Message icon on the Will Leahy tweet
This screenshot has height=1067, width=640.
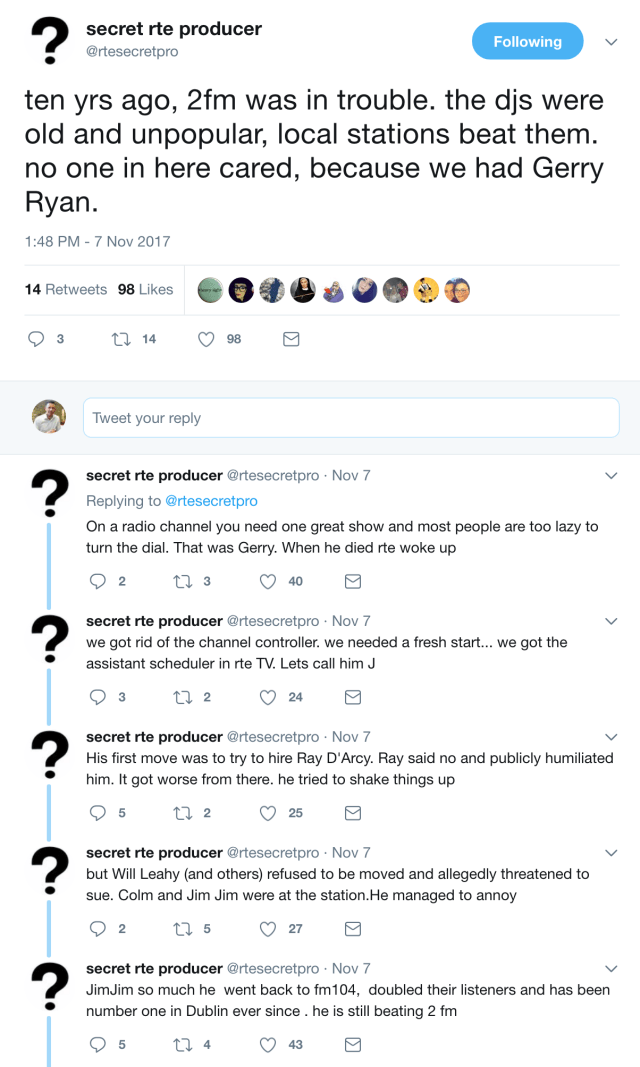pyautogui.click(x=353, y=930)
